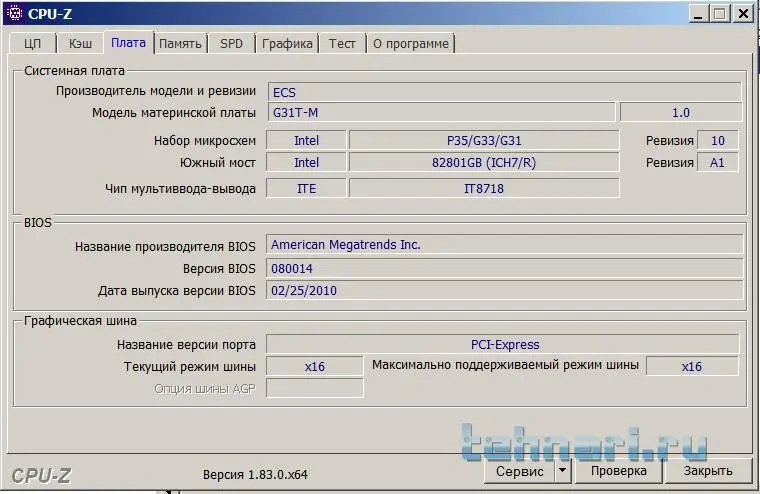Click the Название версии порта label
760x494 pixels.
point(186,345)
